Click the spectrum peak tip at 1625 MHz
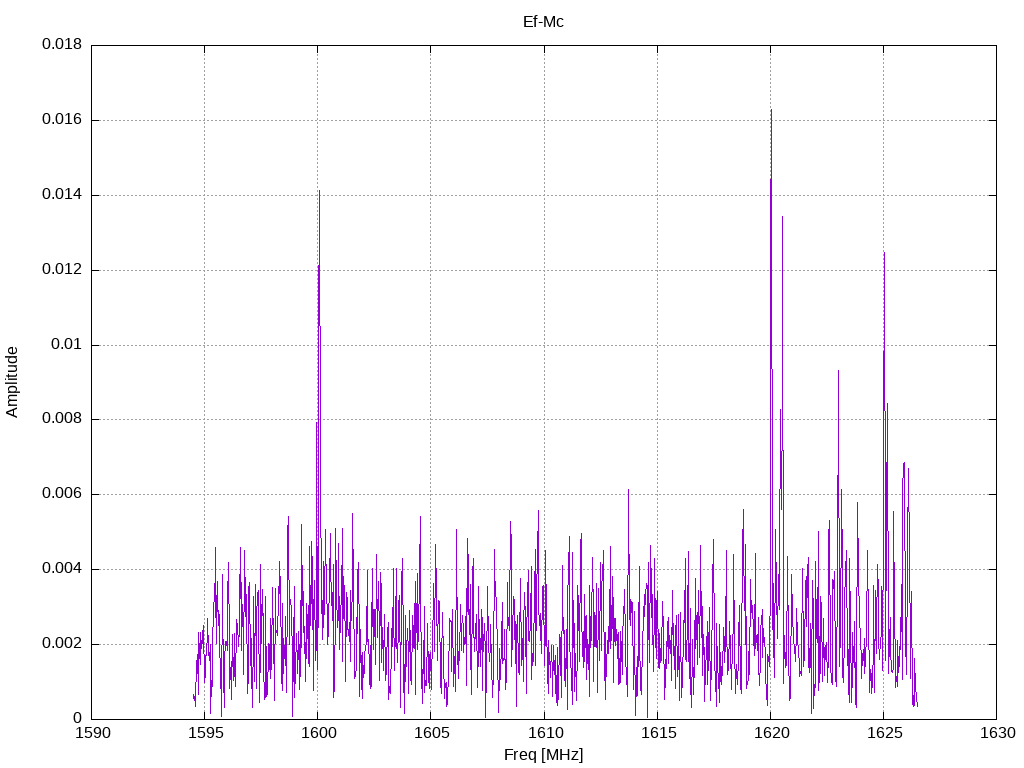Image resolution: width=1024 pixels, height=768 pixels. click(x=884, y=253)
